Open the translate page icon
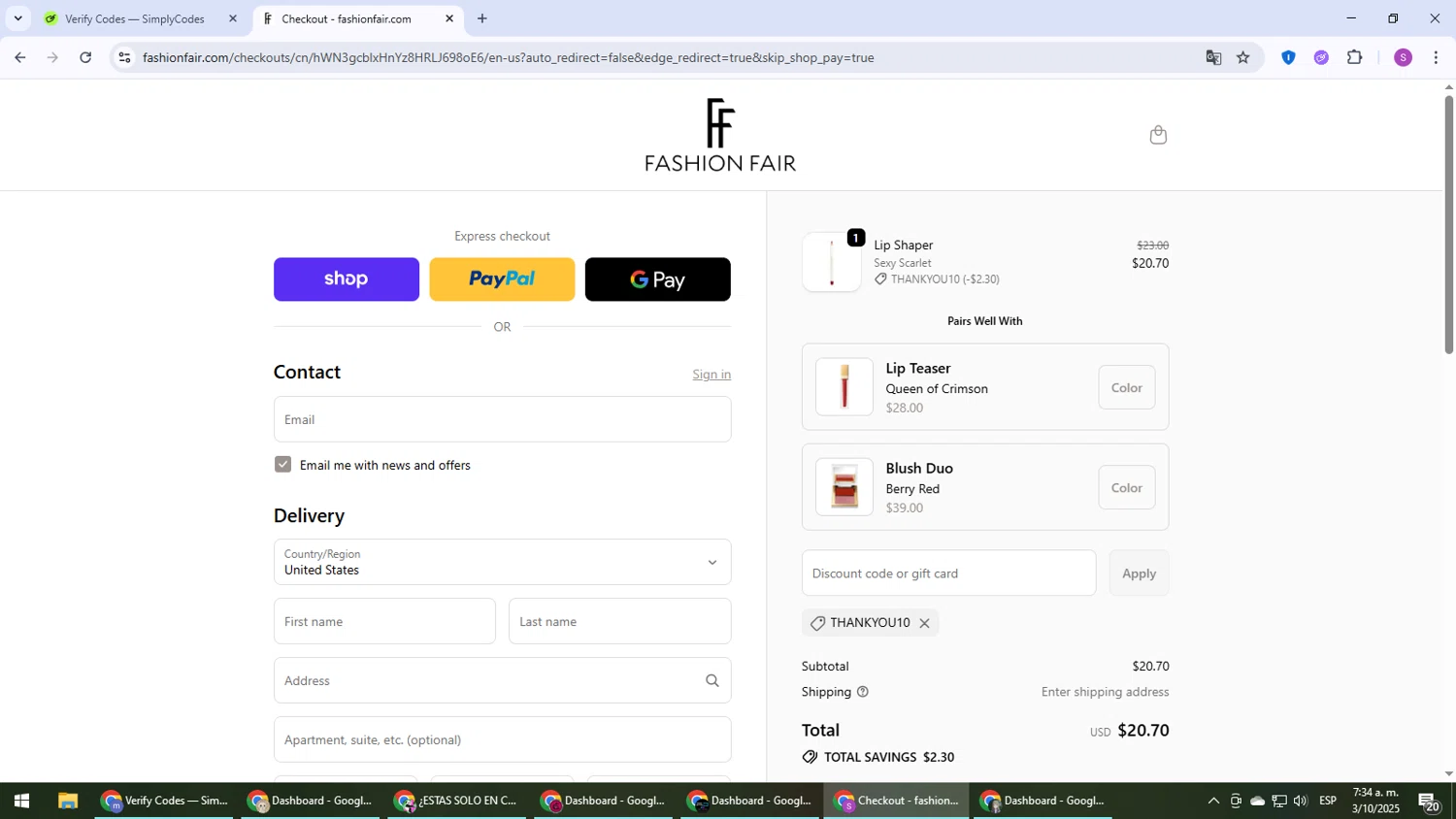The height and width of the screenshot is (819, 1456). [1213, 57]
